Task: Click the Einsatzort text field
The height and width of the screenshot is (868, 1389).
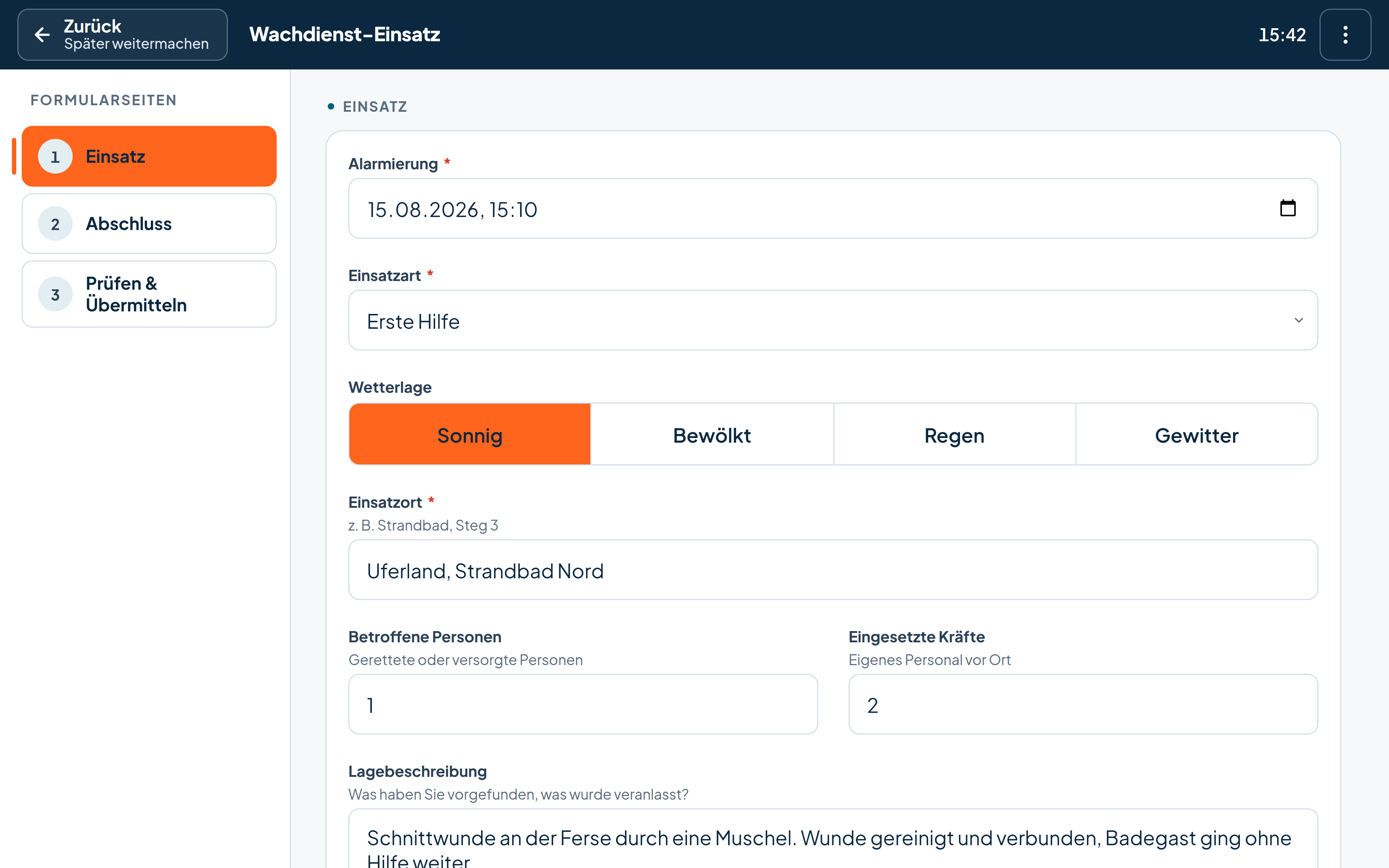Action: [x=833, y=570]
